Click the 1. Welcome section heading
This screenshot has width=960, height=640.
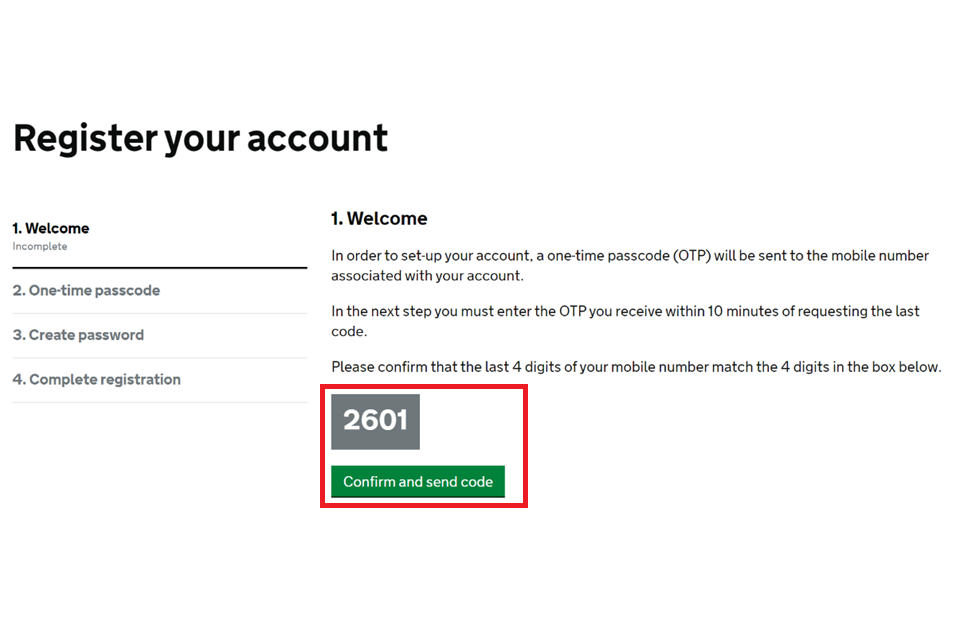[x=379, y=219]
